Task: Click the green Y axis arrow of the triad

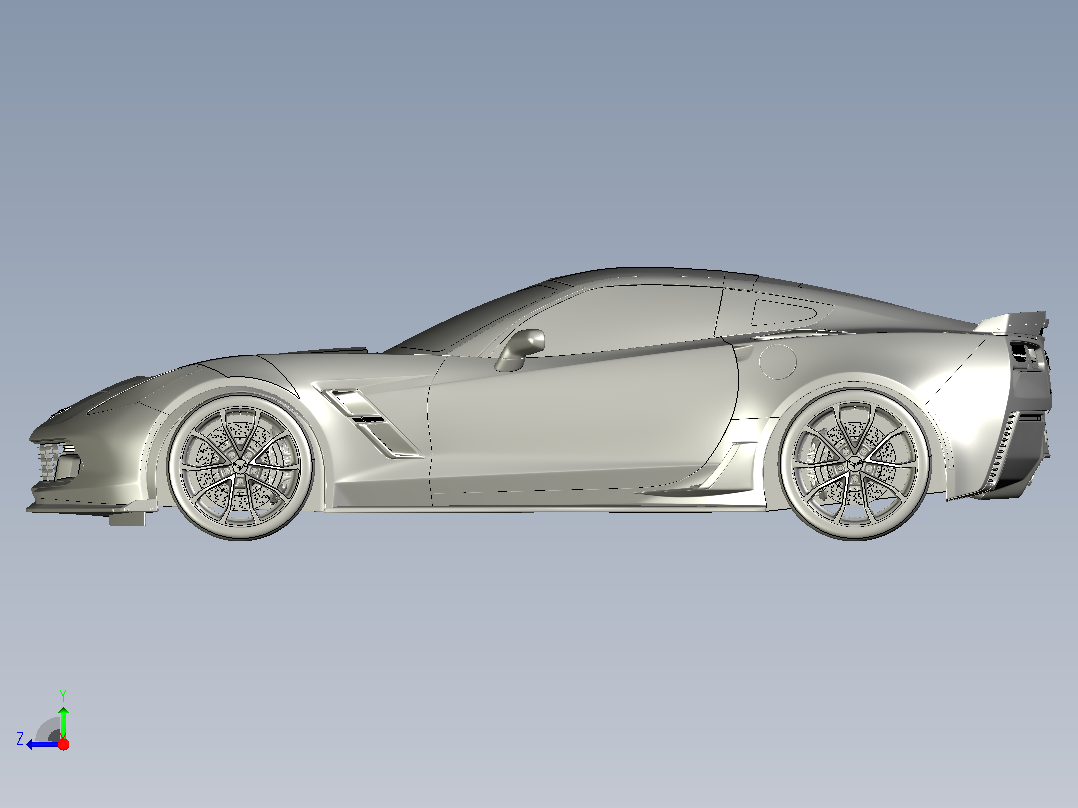Action: 63,721
